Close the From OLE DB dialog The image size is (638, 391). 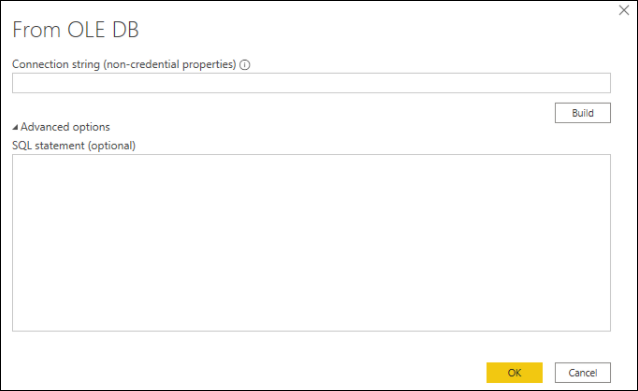pyautogui.click(x=624, y=10)
